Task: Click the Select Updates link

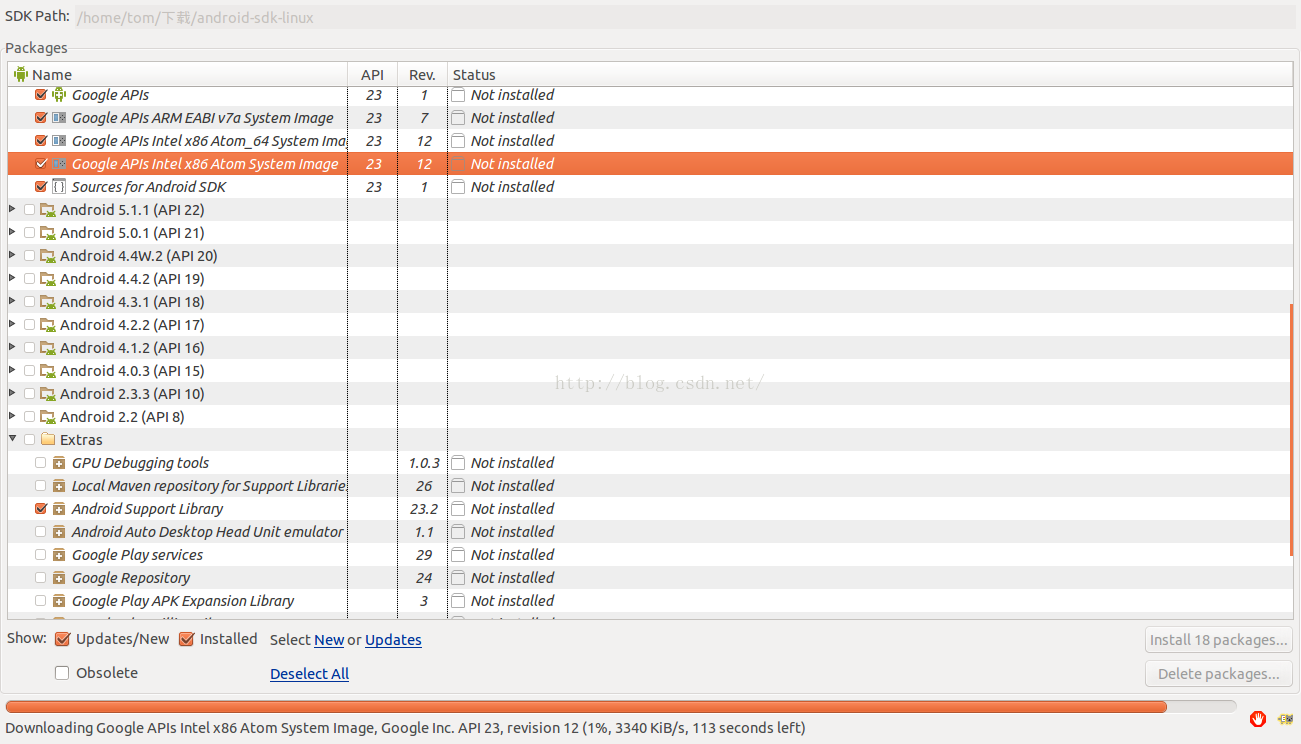Action: click(x=393, y=640)
